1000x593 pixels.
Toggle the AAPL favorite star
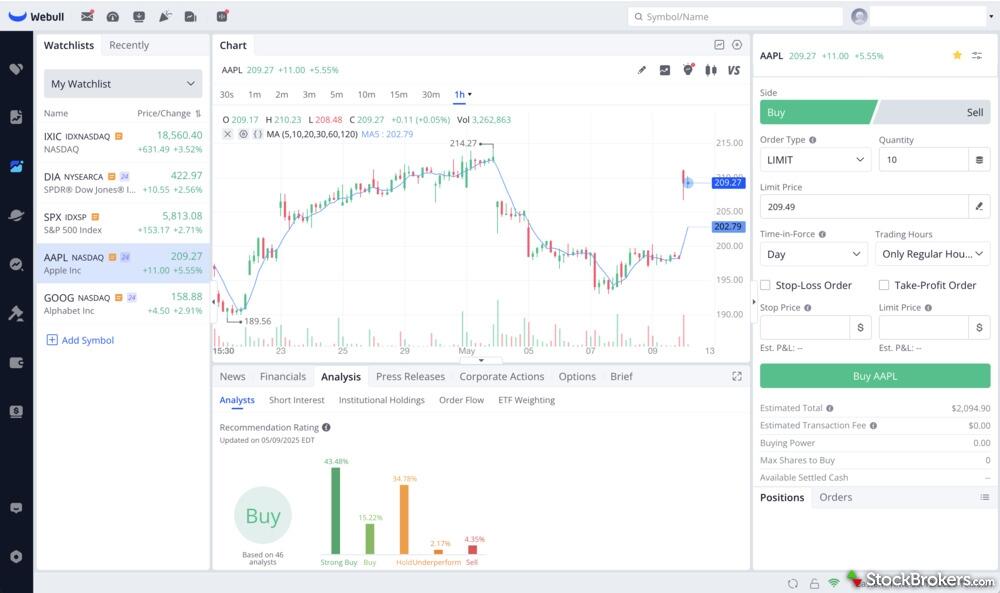[x=957, y=56]
